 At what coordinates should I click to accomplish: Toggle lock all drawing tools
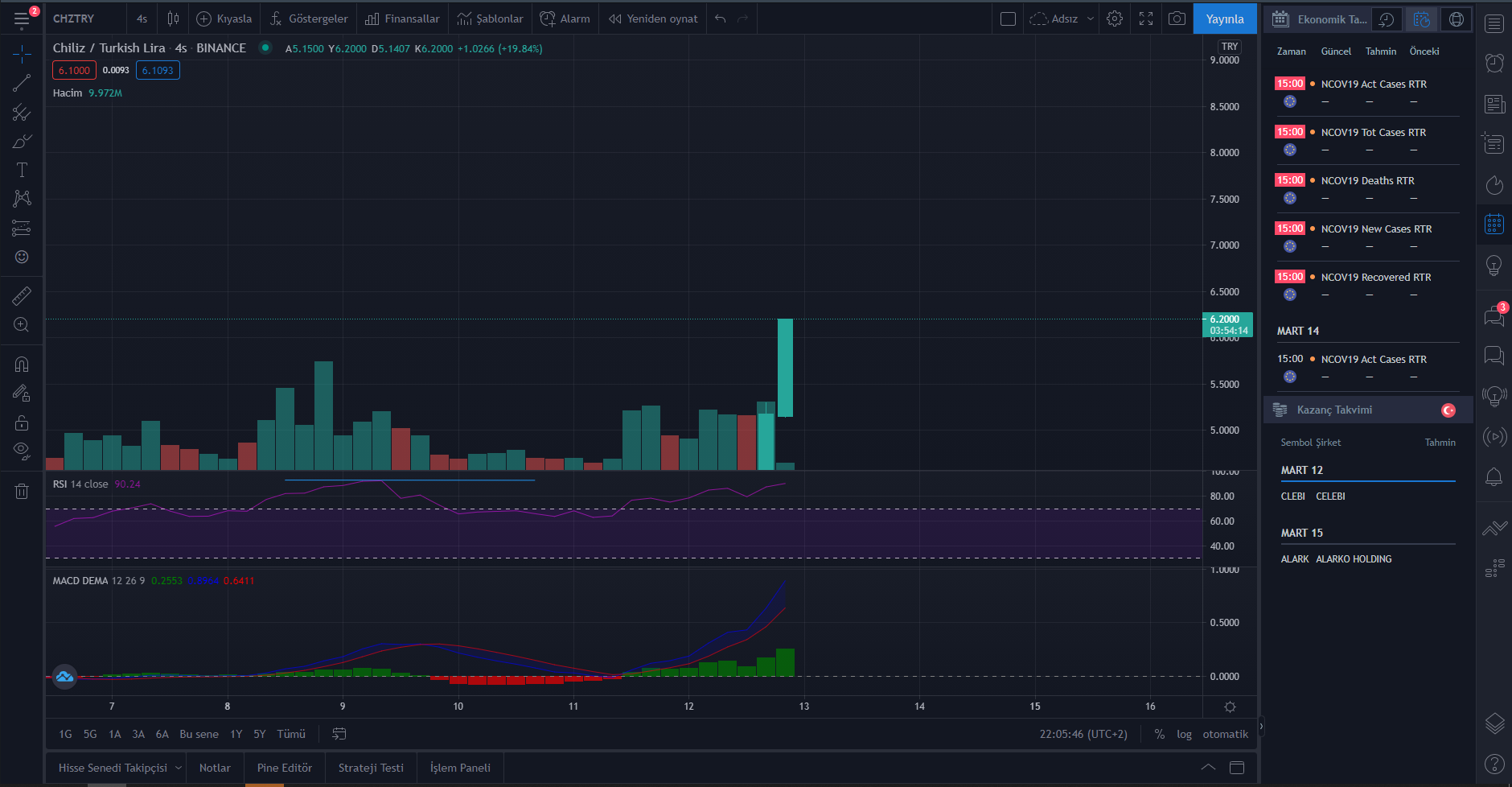(x=22, y=422)
